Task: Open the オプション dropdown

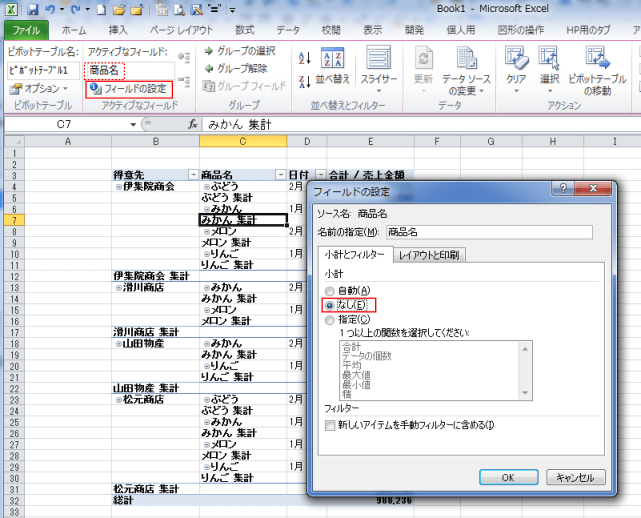Action: (x=38, y=88)
